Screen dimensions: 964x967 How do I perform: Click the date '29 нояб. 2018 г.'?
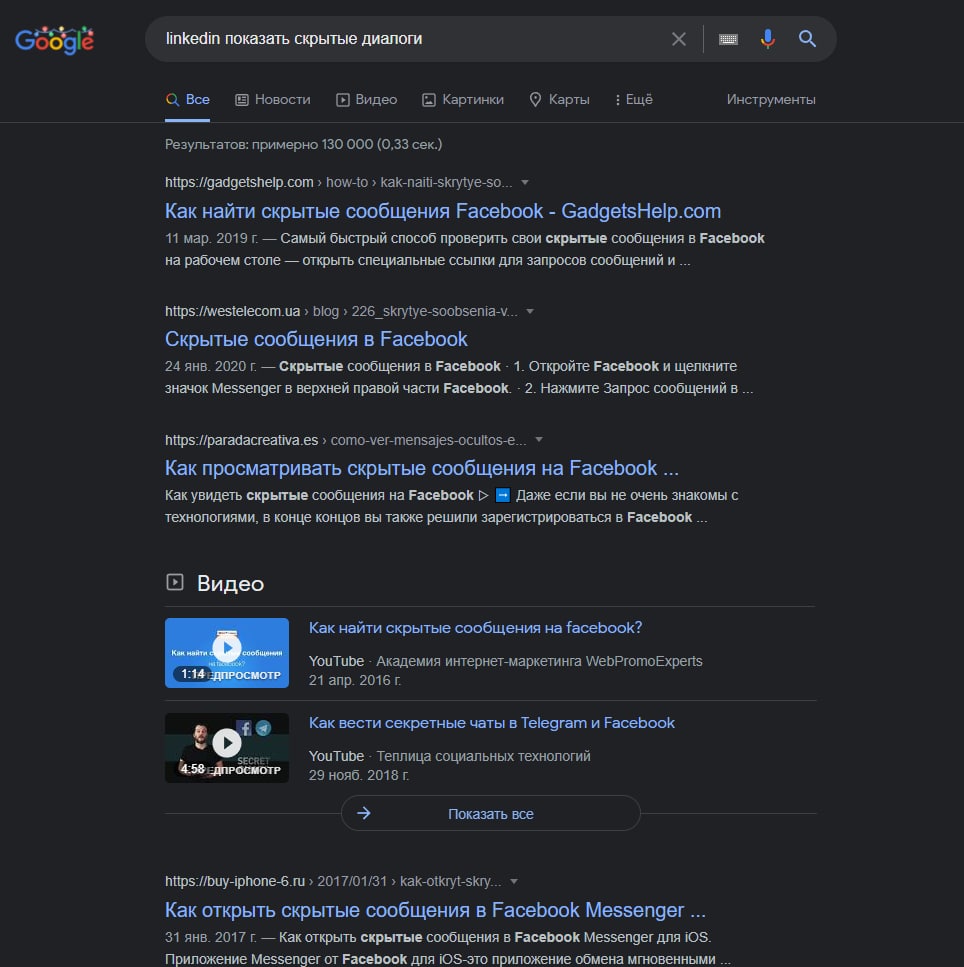pyautogui.click(x=358, y=775)
